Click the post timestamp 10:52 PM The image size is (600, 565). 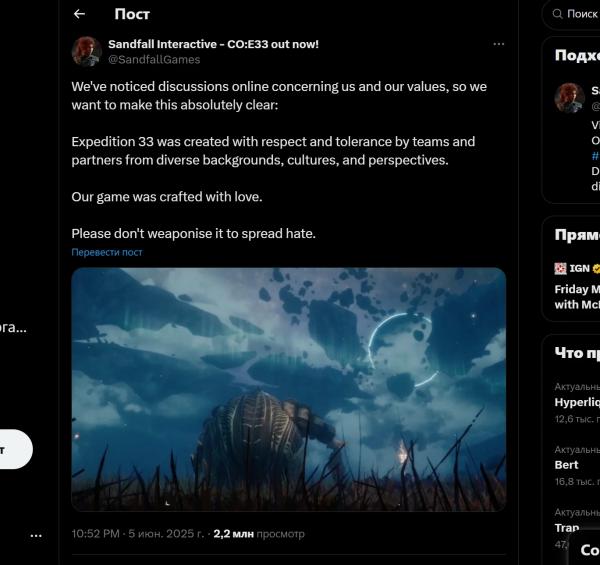[x=96, y=534]
